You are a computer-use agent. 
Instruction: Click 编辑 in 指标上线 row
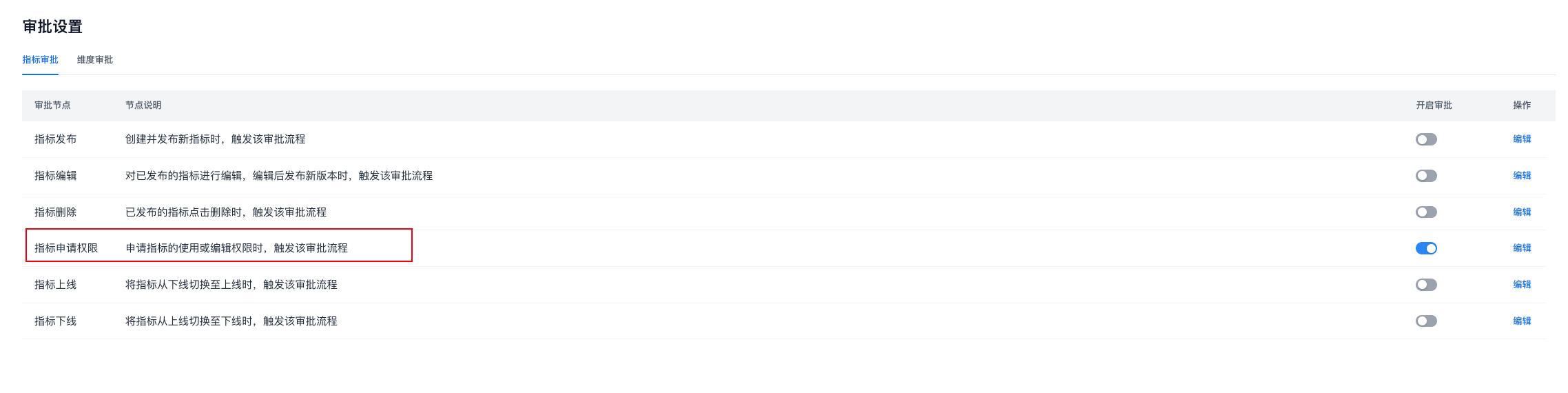[1522, 285]
